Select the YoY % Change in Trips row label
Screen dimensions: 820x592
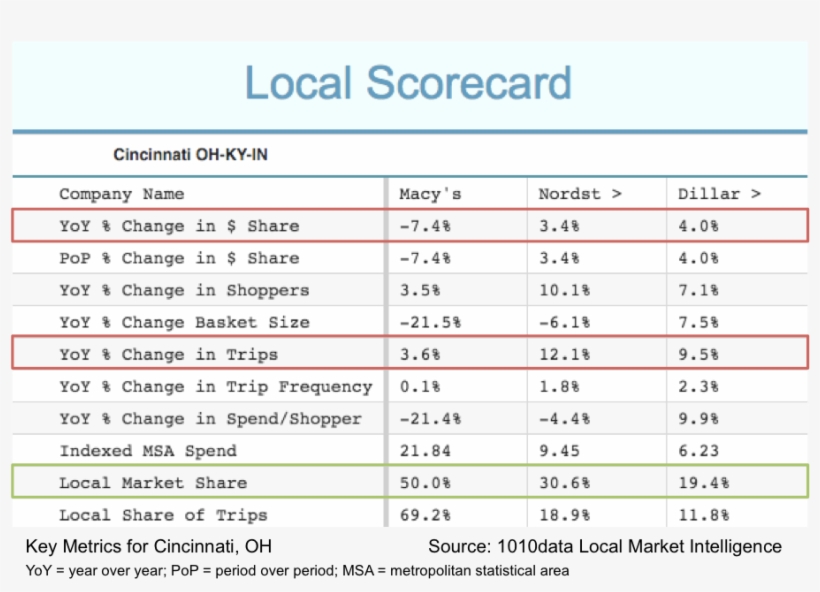168,354
